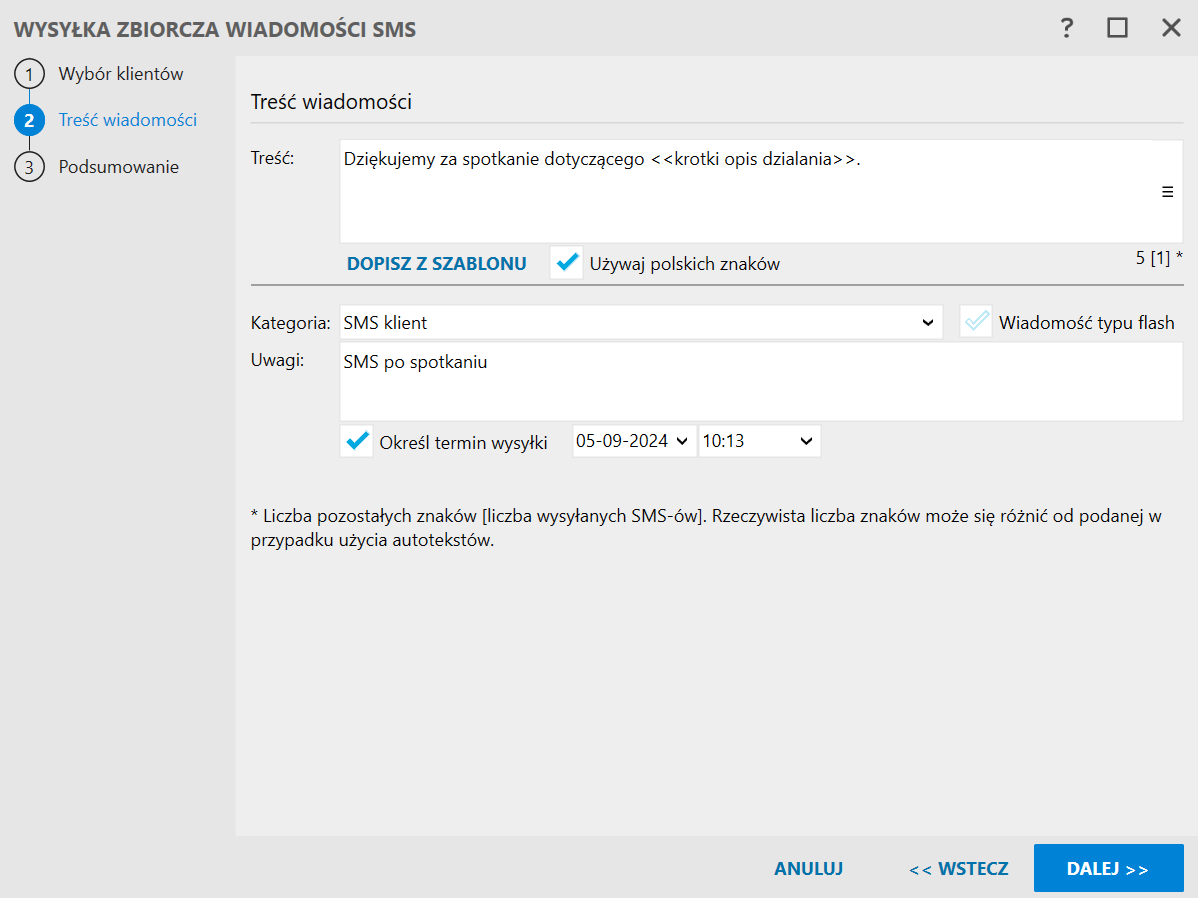The width and height of the screenshot is (1198, 898).
Task: Click the autotext menu icon in Treść field
Action: coord(1167,193)
